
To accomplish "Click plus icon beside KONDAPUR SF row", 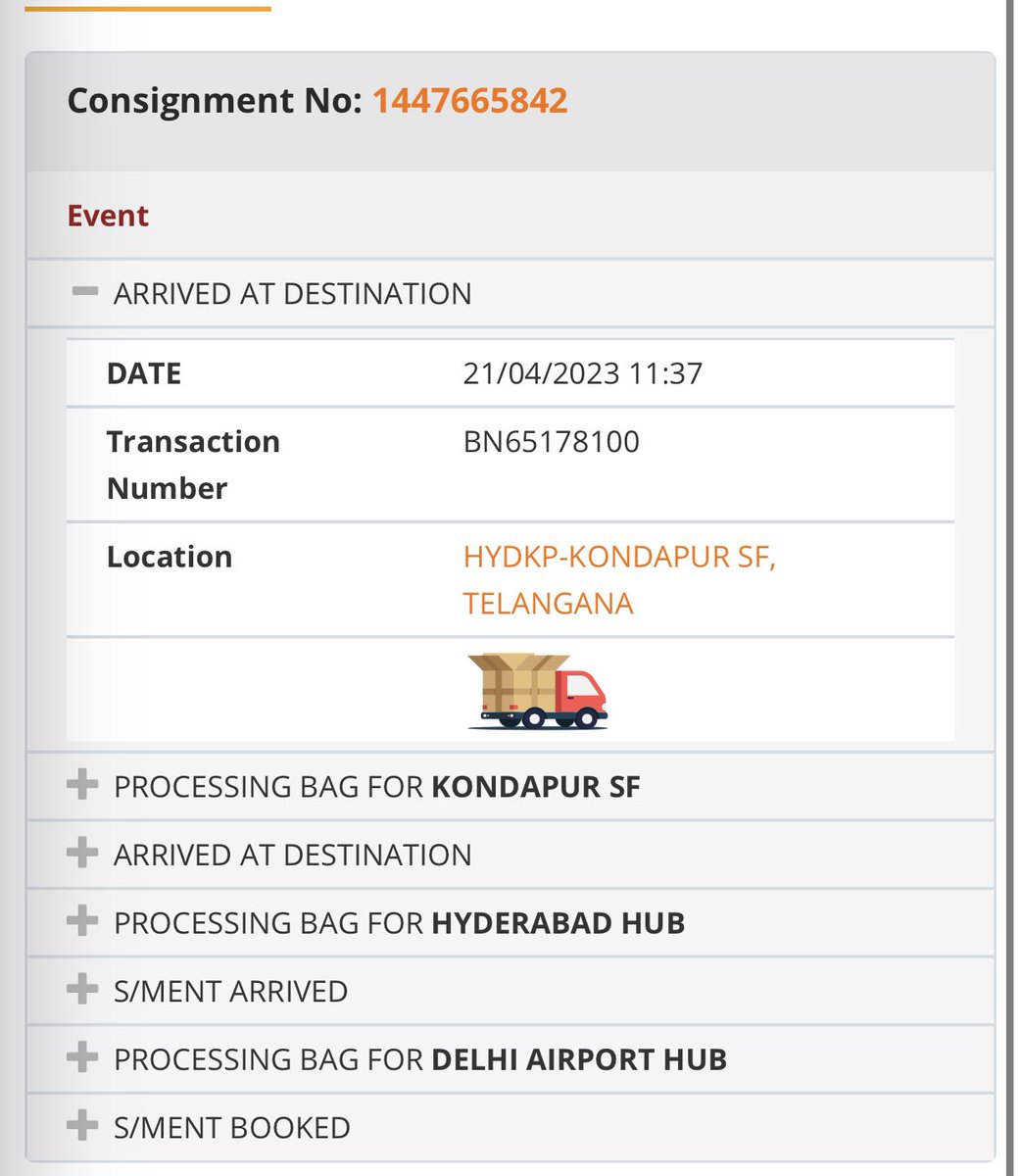I will (x=82, y=784).
